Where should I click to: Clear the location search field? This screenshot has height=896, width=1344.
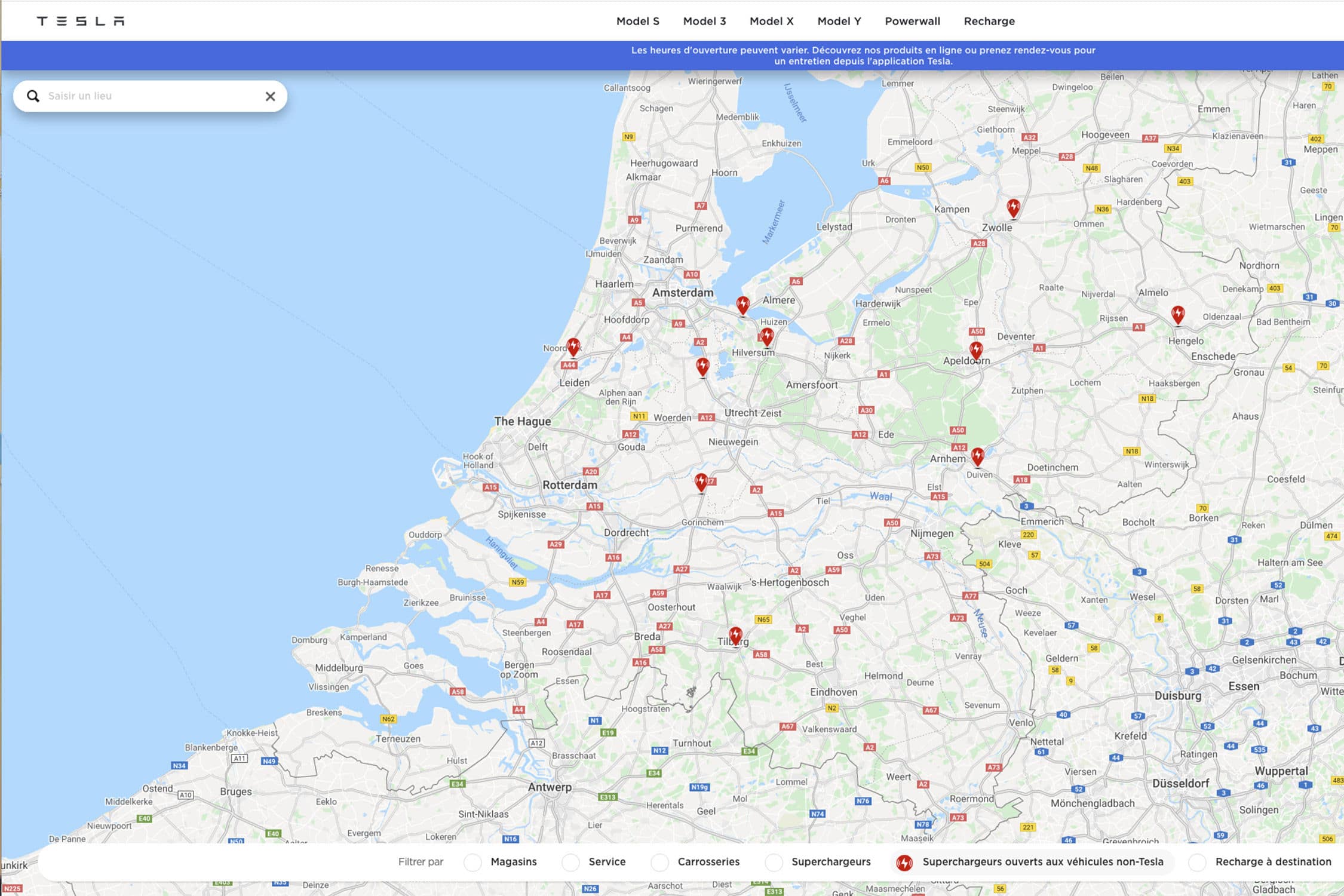coord(270,96)
